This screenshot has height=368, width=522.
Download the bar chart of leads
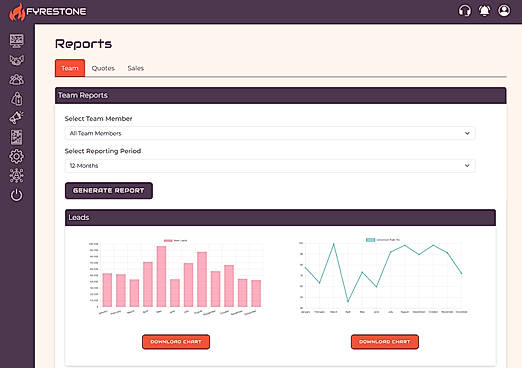pyautogui.click(x=176, y=342)
